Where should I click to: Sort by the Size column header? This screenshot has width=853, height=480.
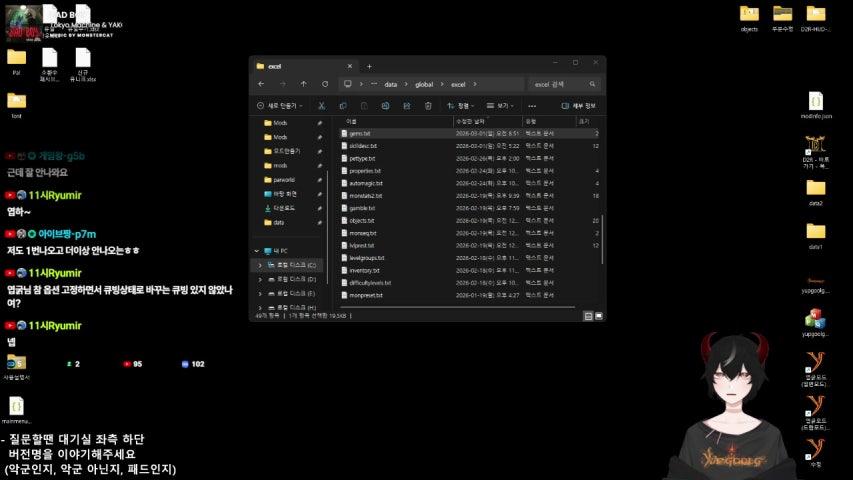[588, 121]
